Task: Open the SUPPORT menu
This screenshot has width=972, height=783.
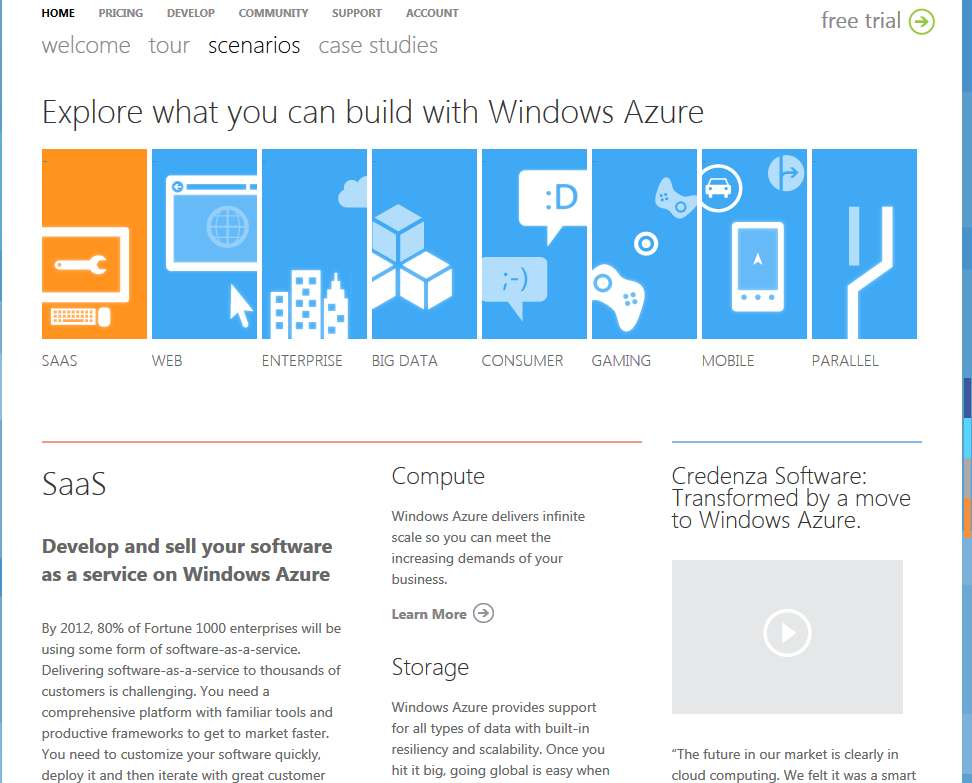Action: [x=356, y=13]
